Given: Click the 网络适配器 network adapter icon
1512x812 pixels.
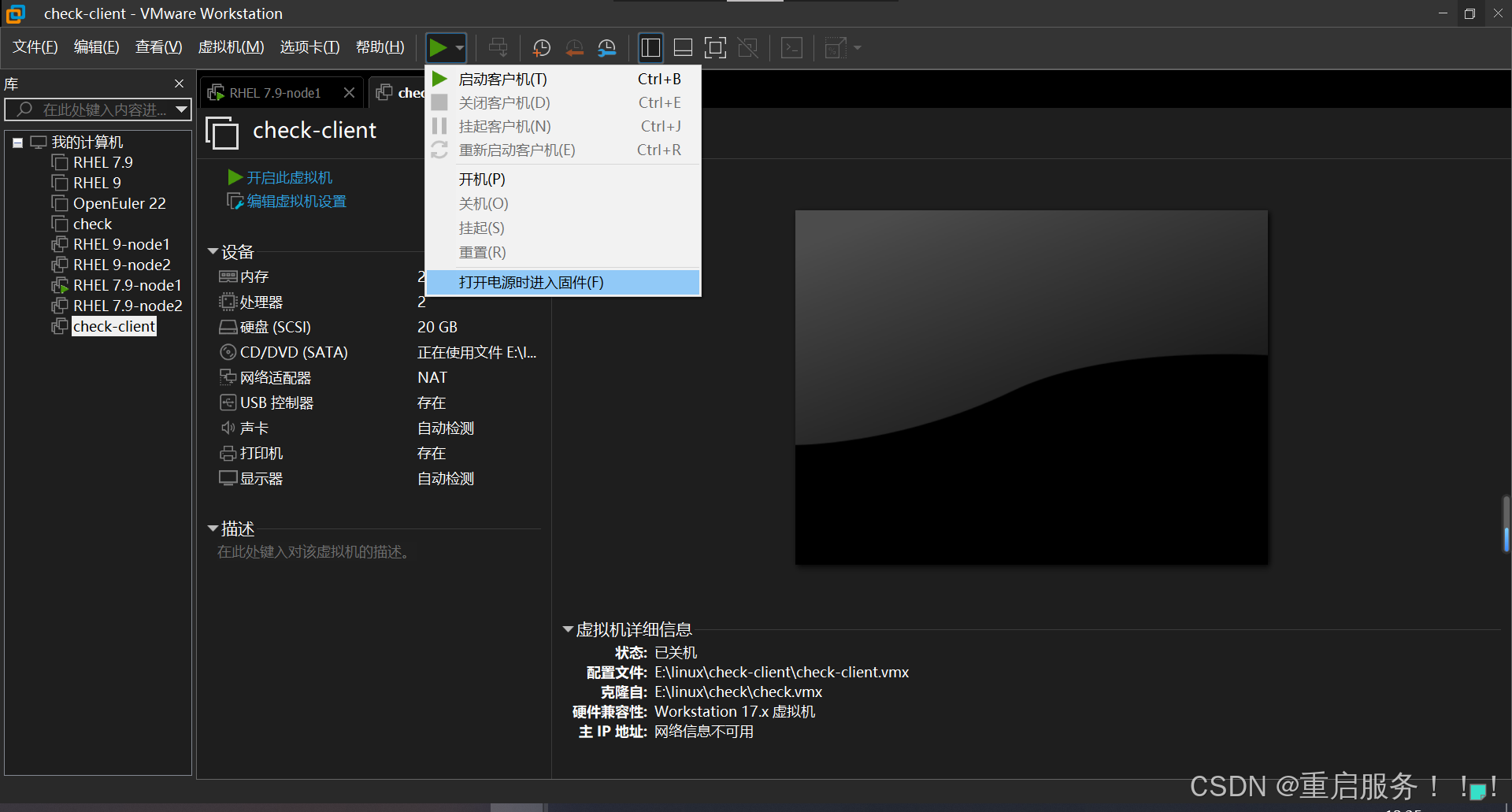Looking at the screenshot, I should coord(228,377).
